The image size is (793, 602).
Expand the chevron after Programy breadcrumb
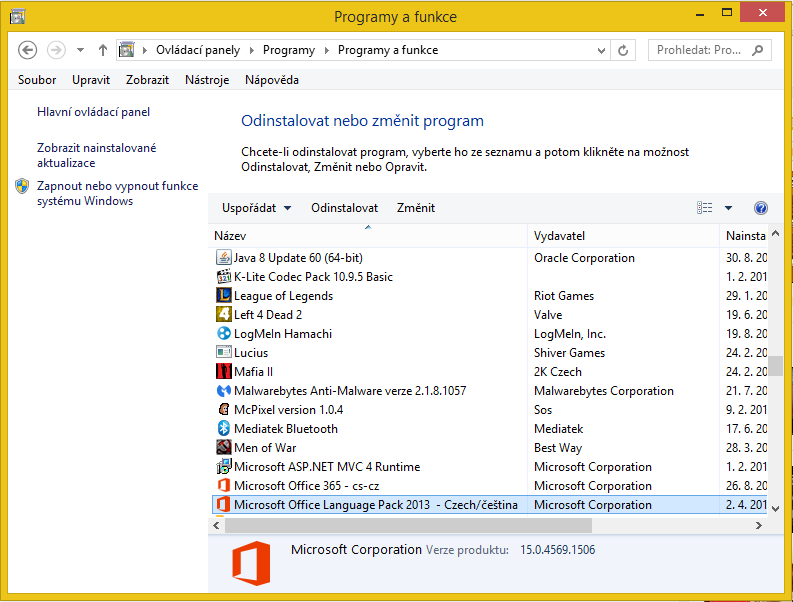tap(327, 50)
